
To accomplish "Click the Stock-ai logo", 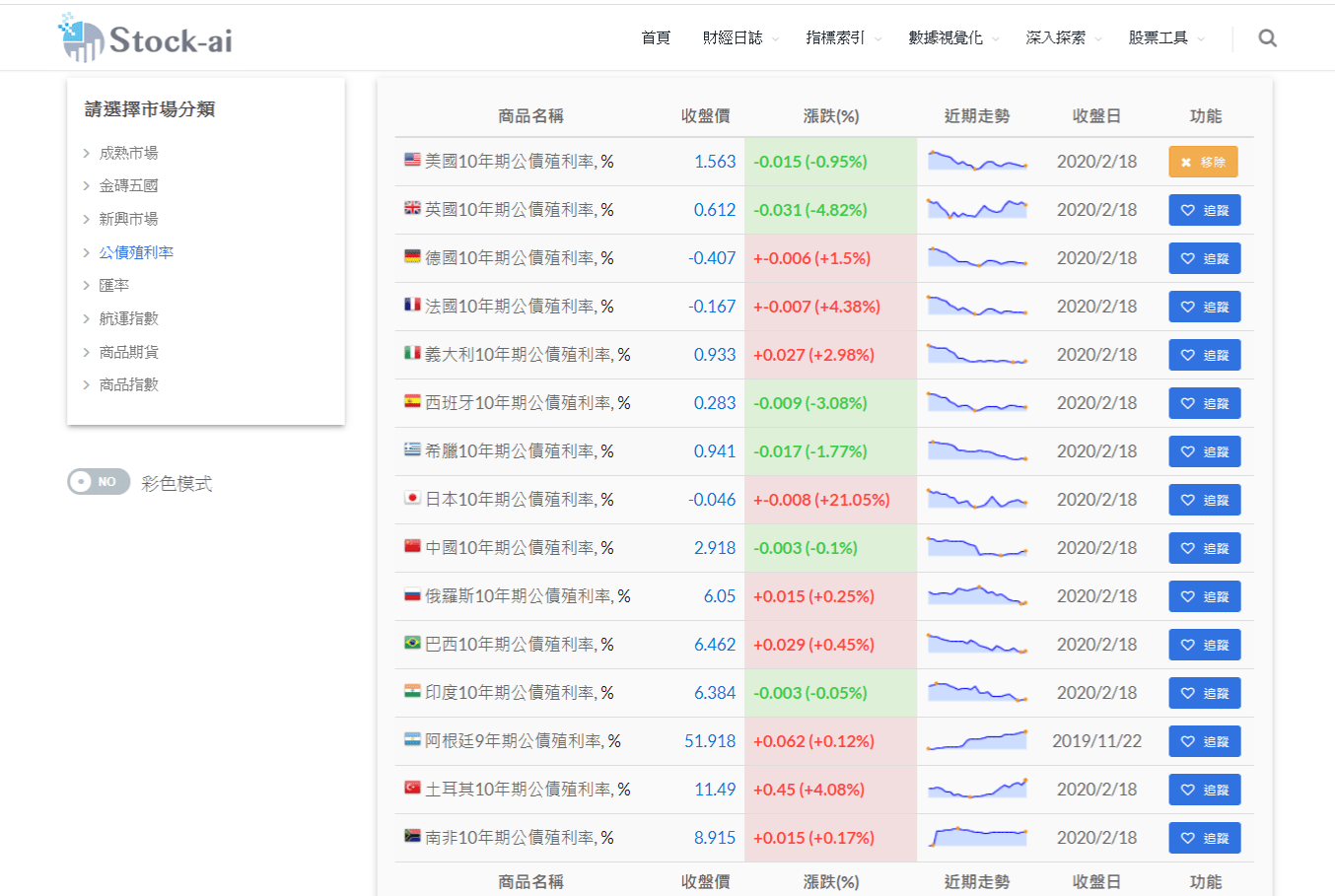I will pos(146,38).
